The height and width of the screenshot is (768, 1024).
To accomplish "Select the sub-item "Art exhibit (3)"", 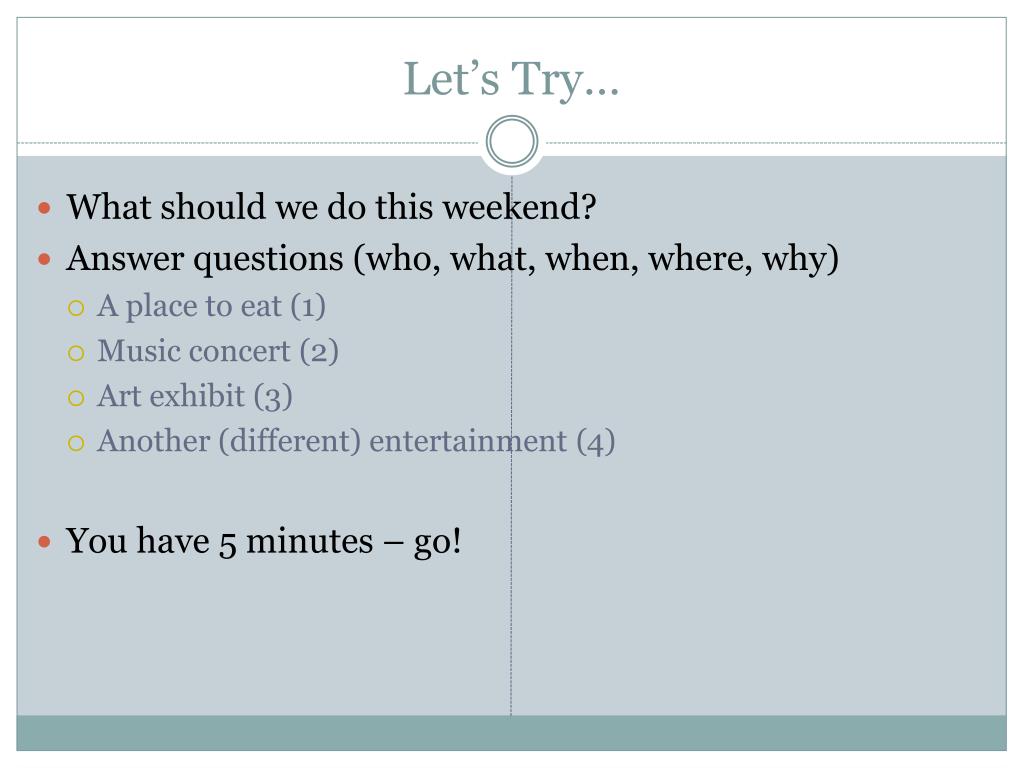I will pyautogui.click(x=195, y=396).
